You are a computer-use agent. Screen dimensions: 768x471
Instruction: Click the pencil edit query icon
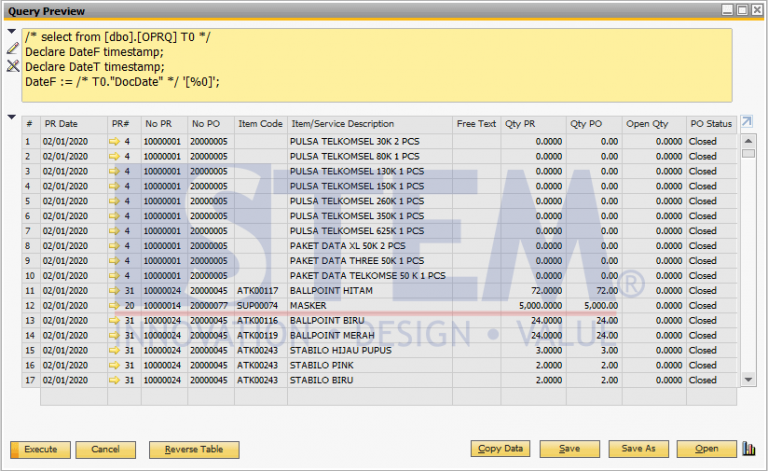coord(13,48)
